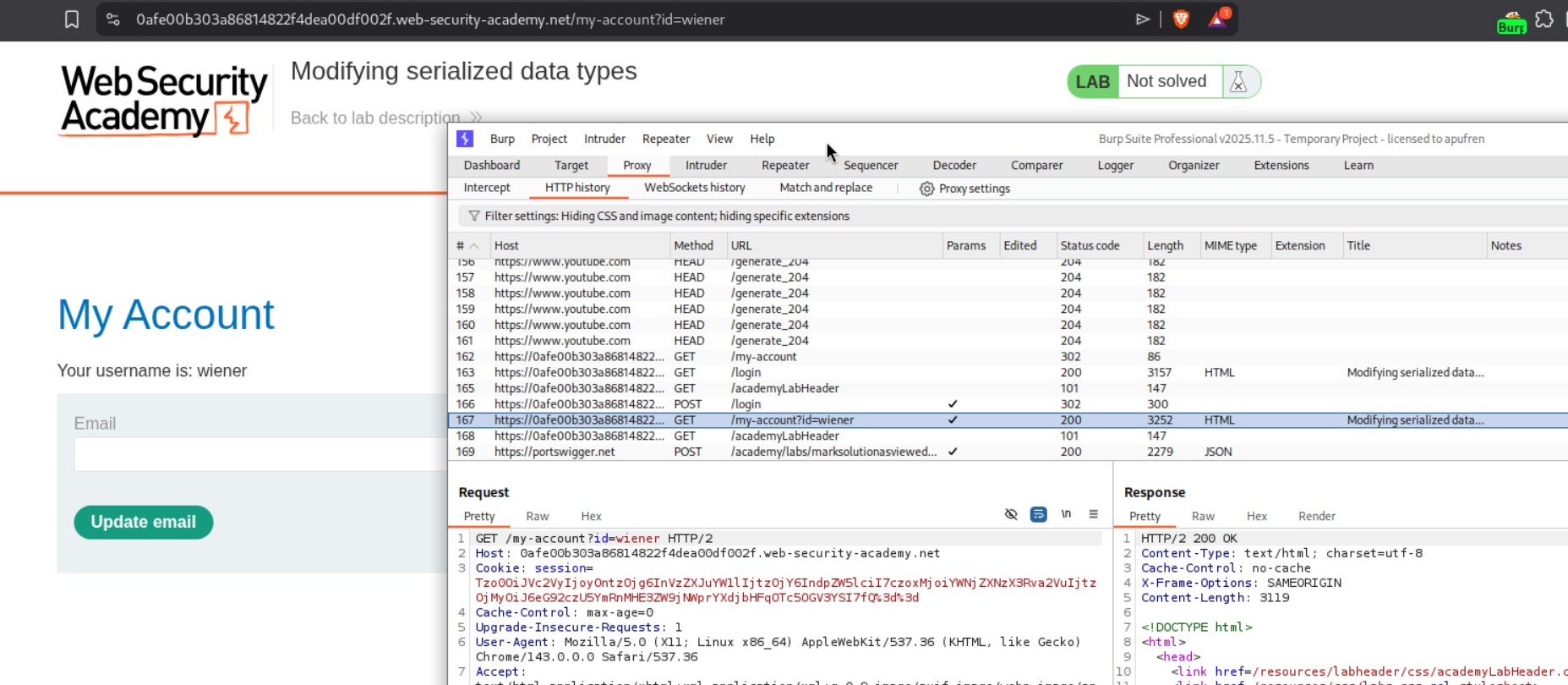The height and width of the screenshot is (685, 1568).
Task: Sort history by the # column arrow
Action: click(x=474, y=246)
